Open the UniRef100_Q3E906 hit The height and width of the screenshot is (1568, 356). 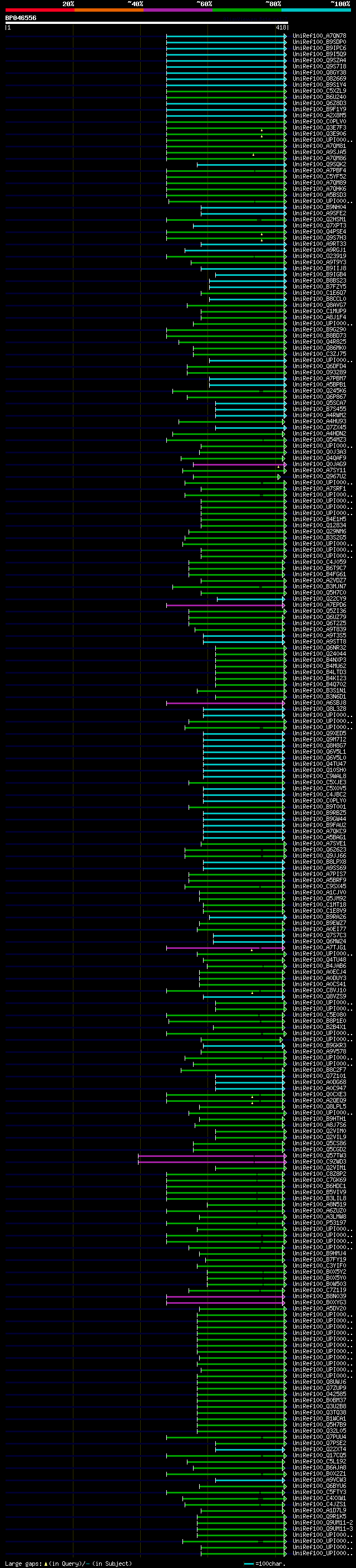319,134
